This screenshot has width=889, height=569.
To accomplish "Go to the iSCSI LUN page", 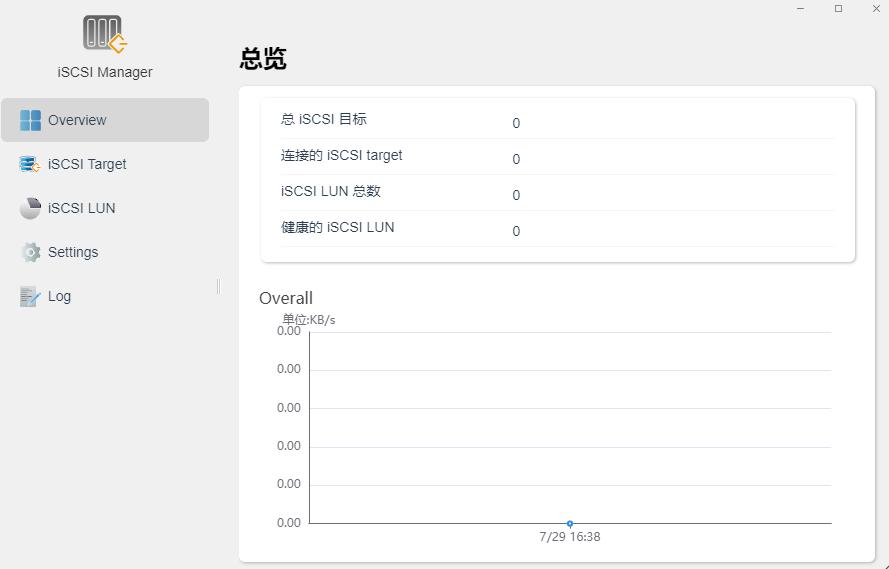I will pyautogui.click(x=105, y=208).
